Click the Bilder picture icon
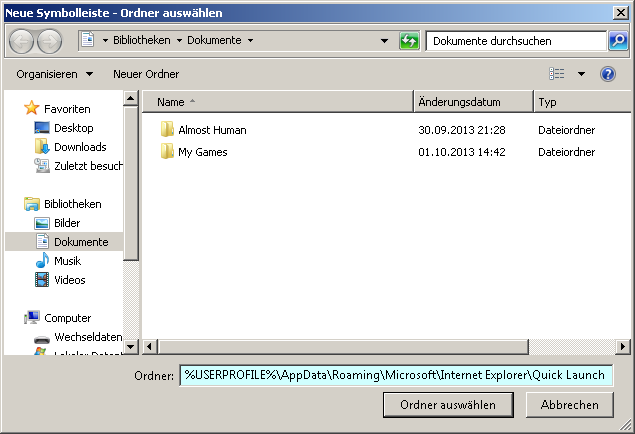 (42, 223)
